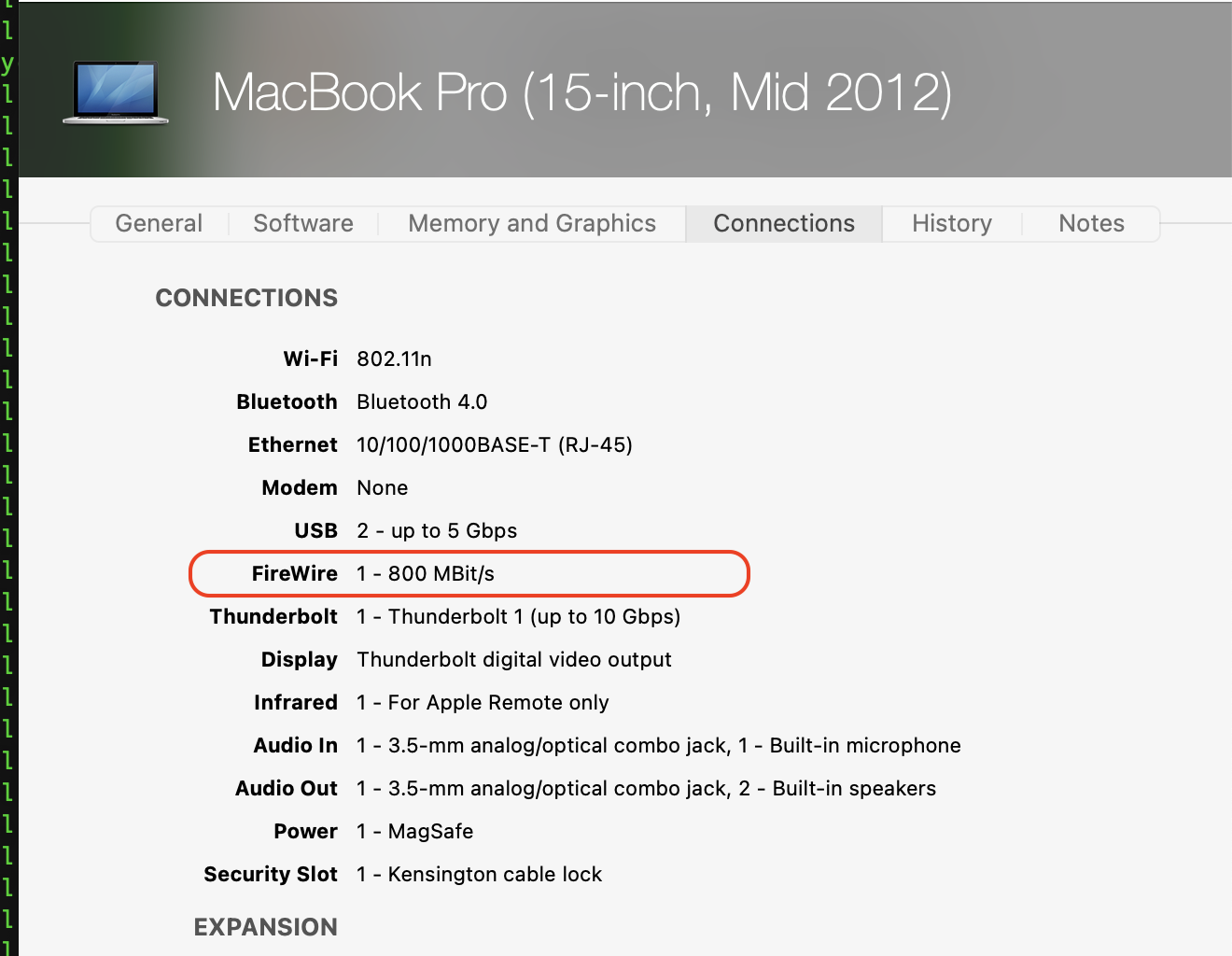The image size is (1232, 956).
Task: Click the CONNECTIONS section header
Action: 245,297
